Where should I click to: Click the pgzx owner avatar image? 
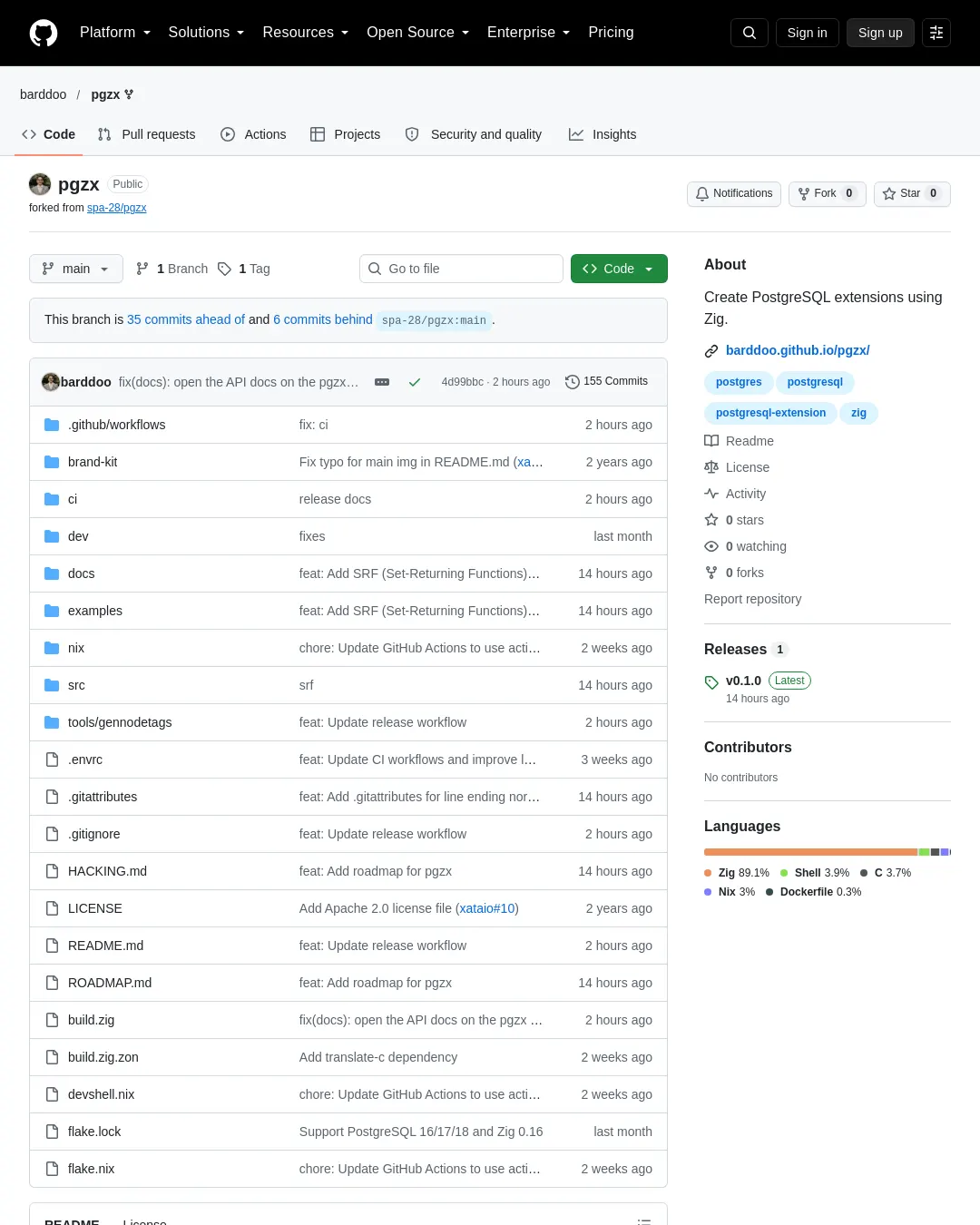(40, 184)
